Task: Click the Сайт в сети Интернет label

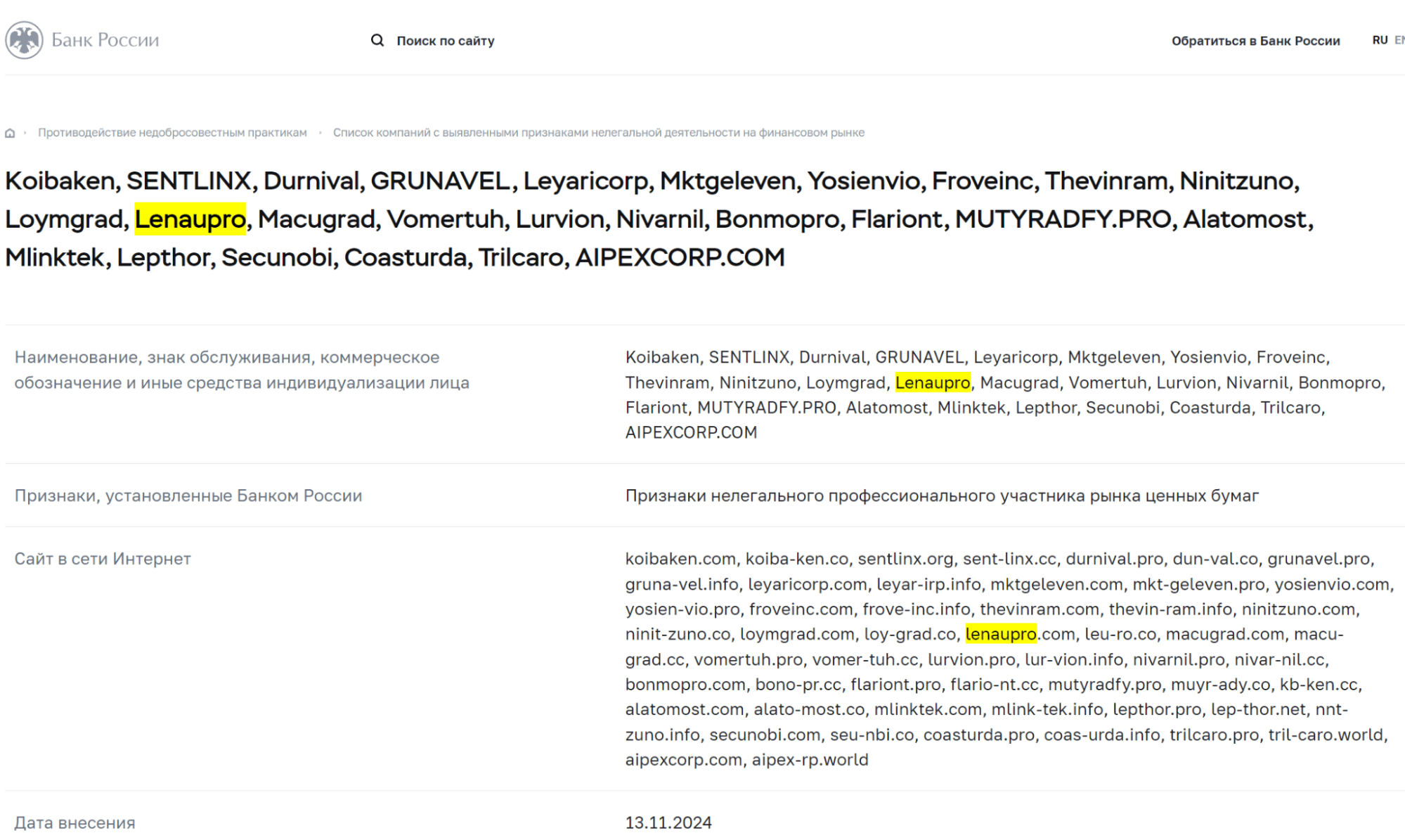Action: pyautogui.click(x=103, y=559)
